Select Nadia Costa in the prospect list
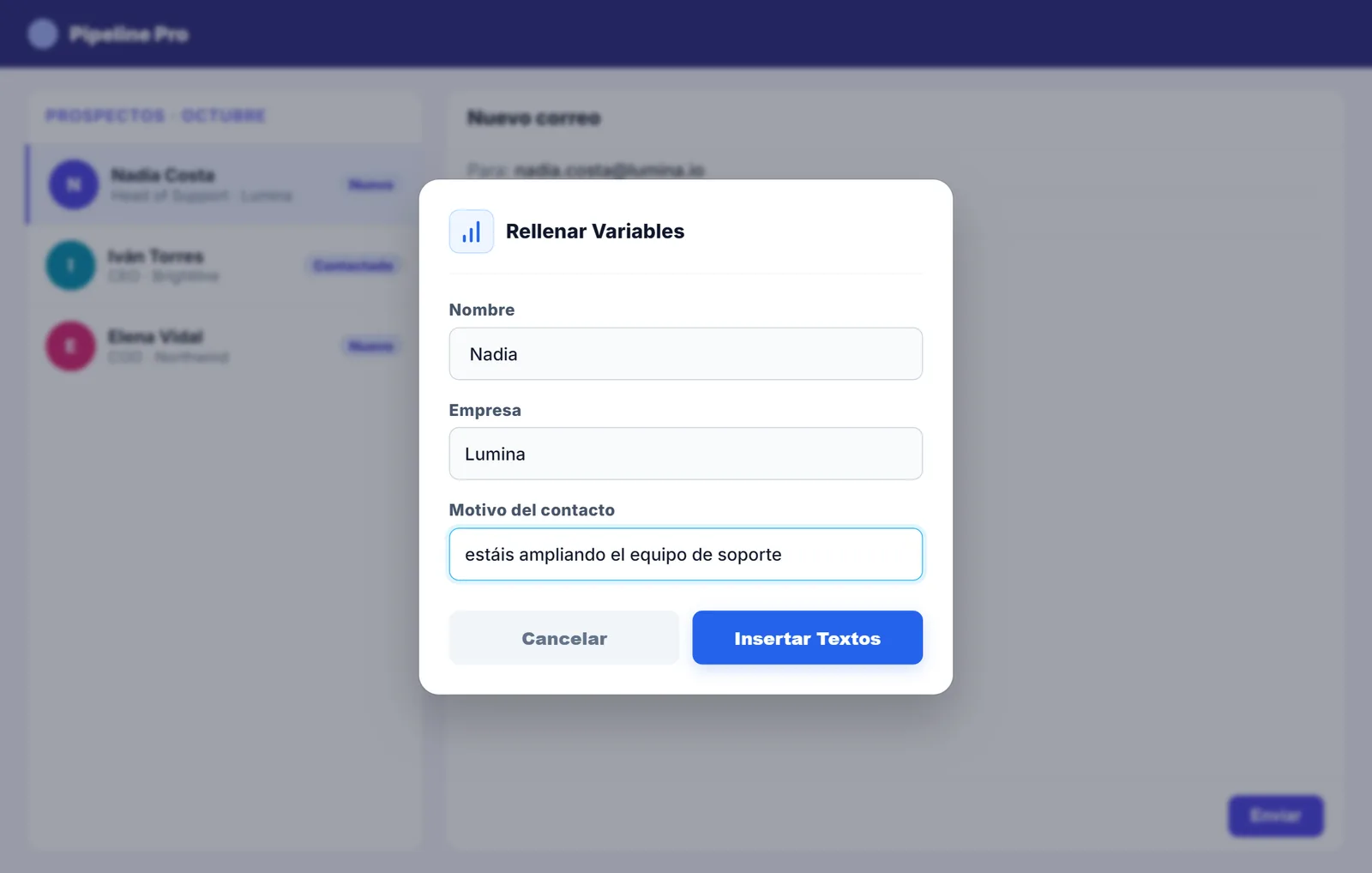The image size is (1372, 873). [225, 184]
